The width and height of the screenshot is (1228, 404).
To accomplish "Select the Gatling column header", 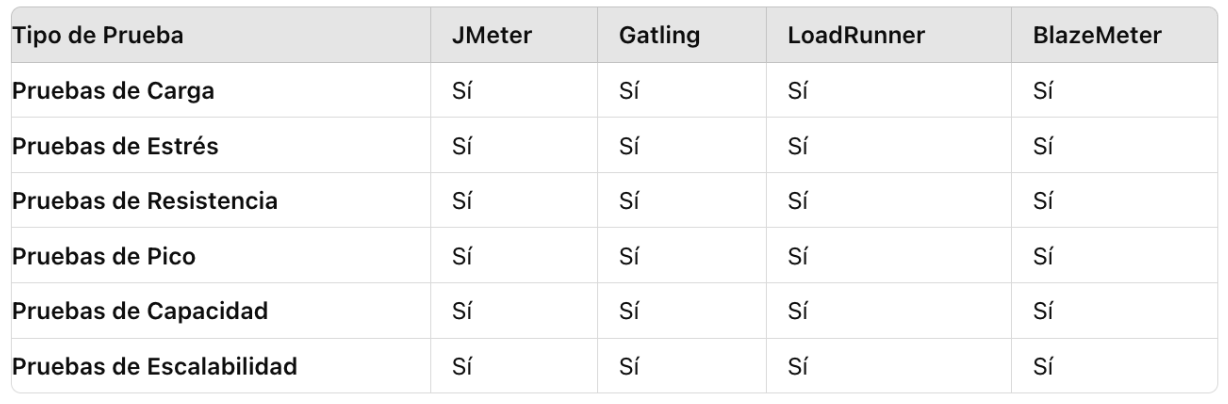I will click(x=659, y=35).
